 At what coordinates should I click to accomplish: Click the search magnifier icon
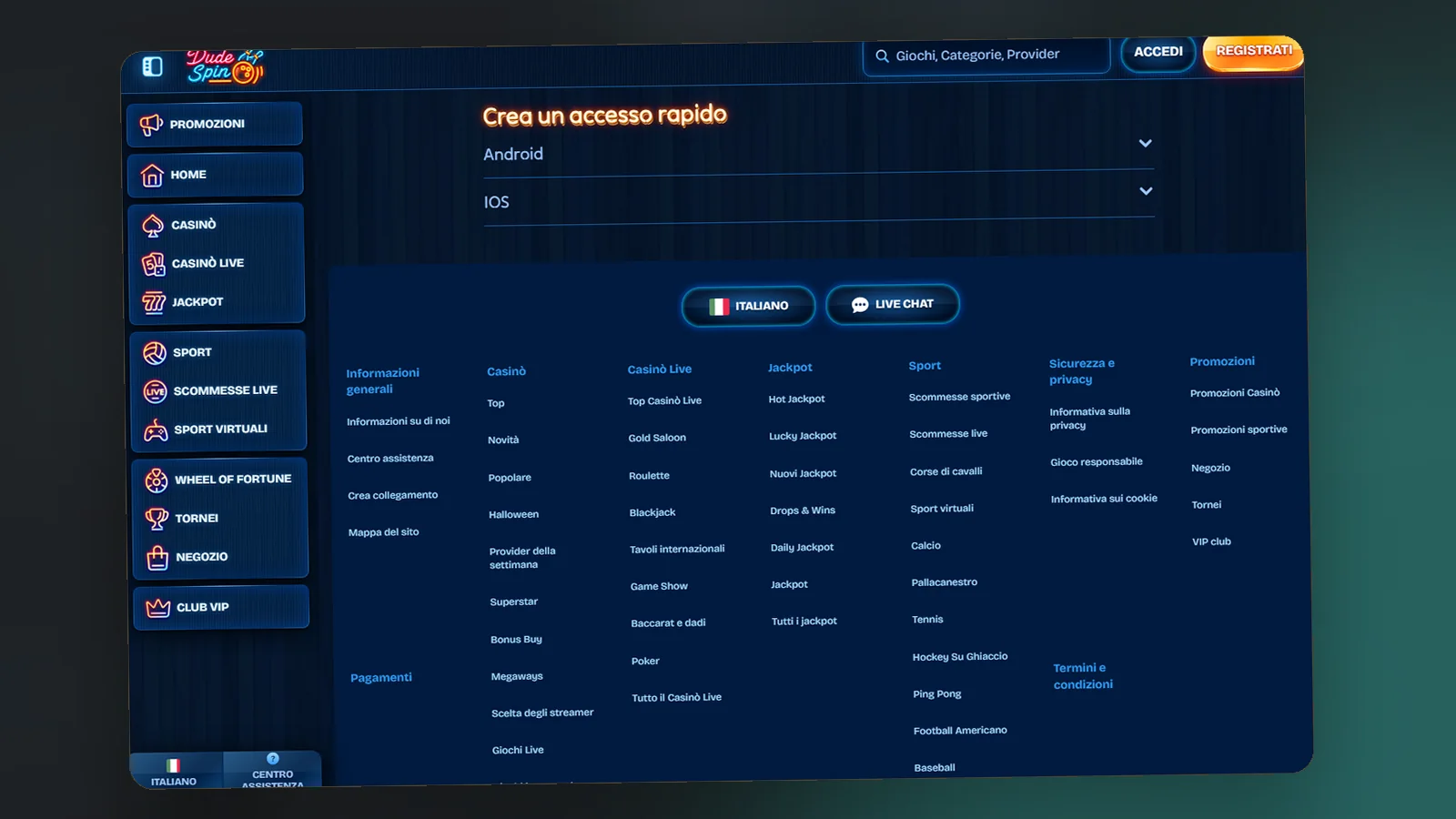(882, 56)
